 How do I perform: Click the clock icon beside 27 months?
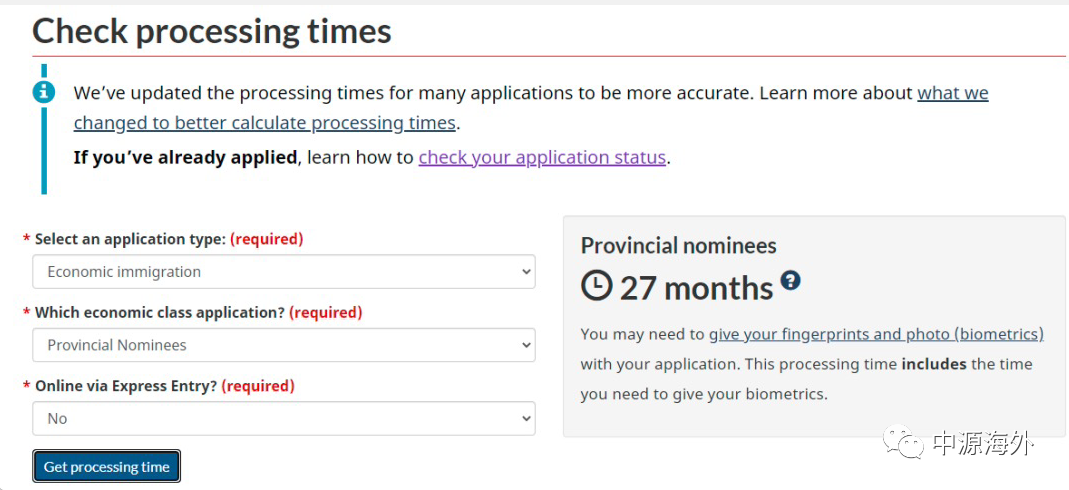pyautogui.click(x=597, y=287)
